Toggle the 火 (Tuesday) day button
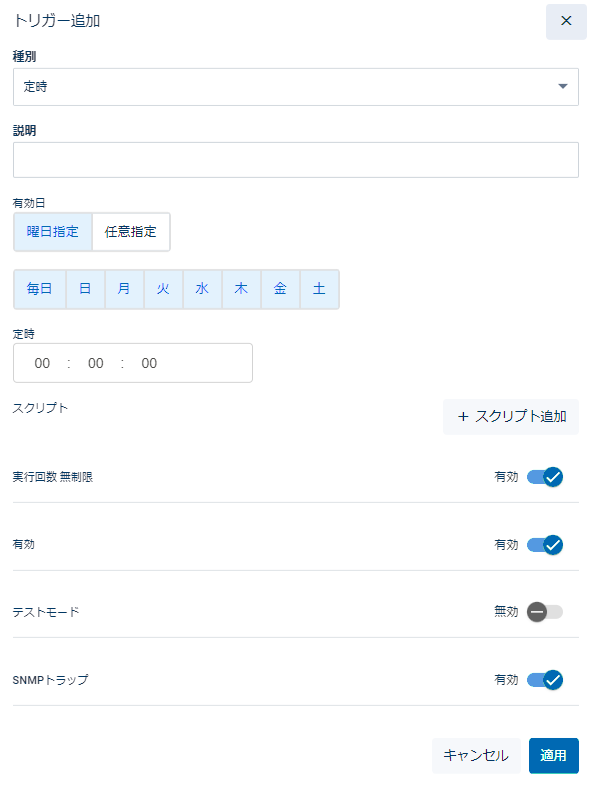This screenshot has height=786, width=592. click(x=163, y=289)
